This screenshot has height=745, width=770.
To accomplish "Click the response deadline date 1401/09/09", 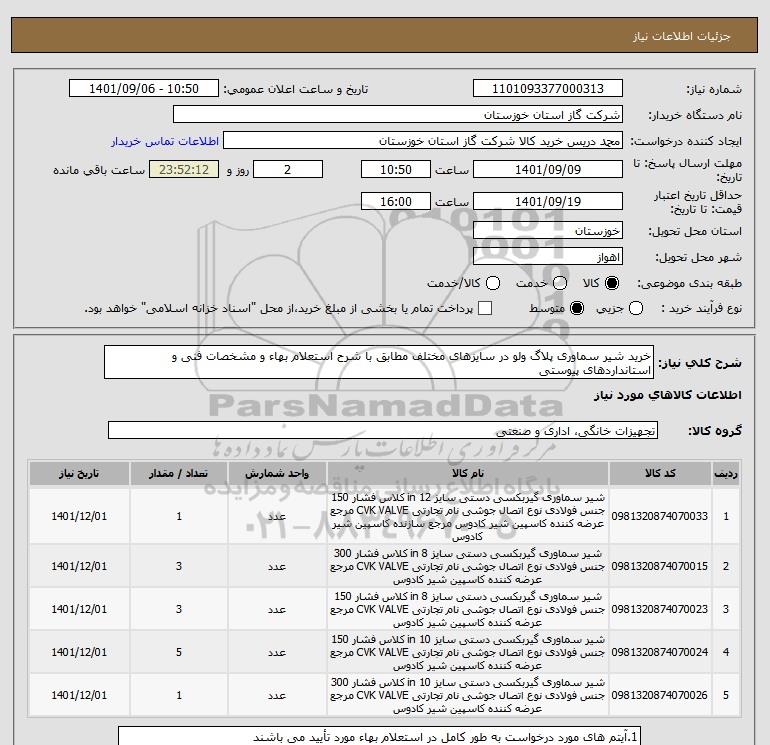I will (548, 169).
